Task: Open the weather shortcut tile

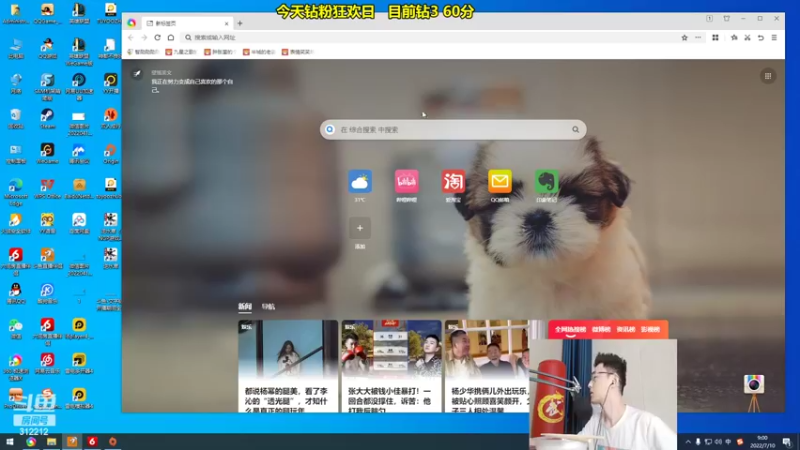Action: 360,182
